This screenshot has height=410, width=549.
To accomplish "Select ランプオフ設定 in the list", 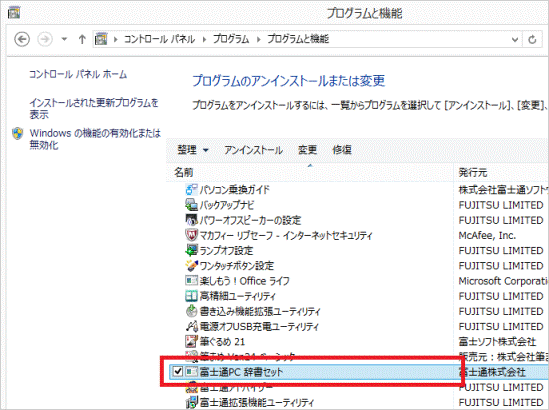I will pyautogui.click(x=226, y=251).
